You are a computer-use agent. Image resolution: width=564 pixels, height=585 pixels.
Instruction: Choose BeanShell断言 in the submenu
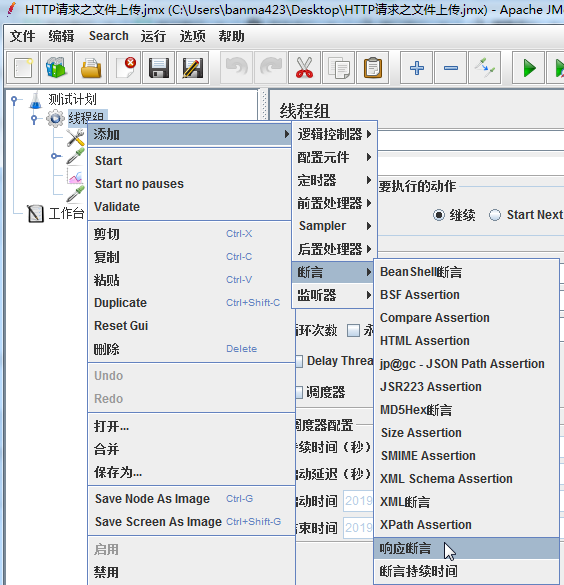tap(466, 272)
